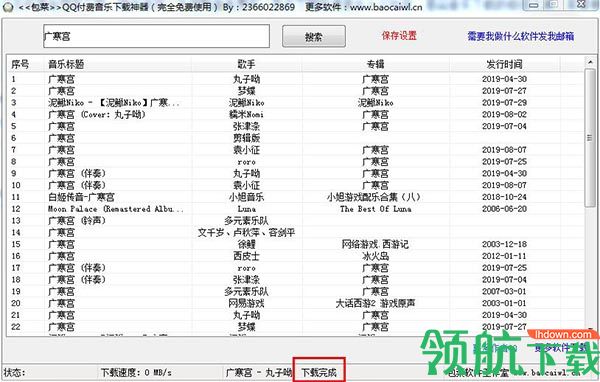Select row 1 广寒宫 by 丸子呦
Image resolution: width=600 pixels, height=382 pixels.
(296, 79)
